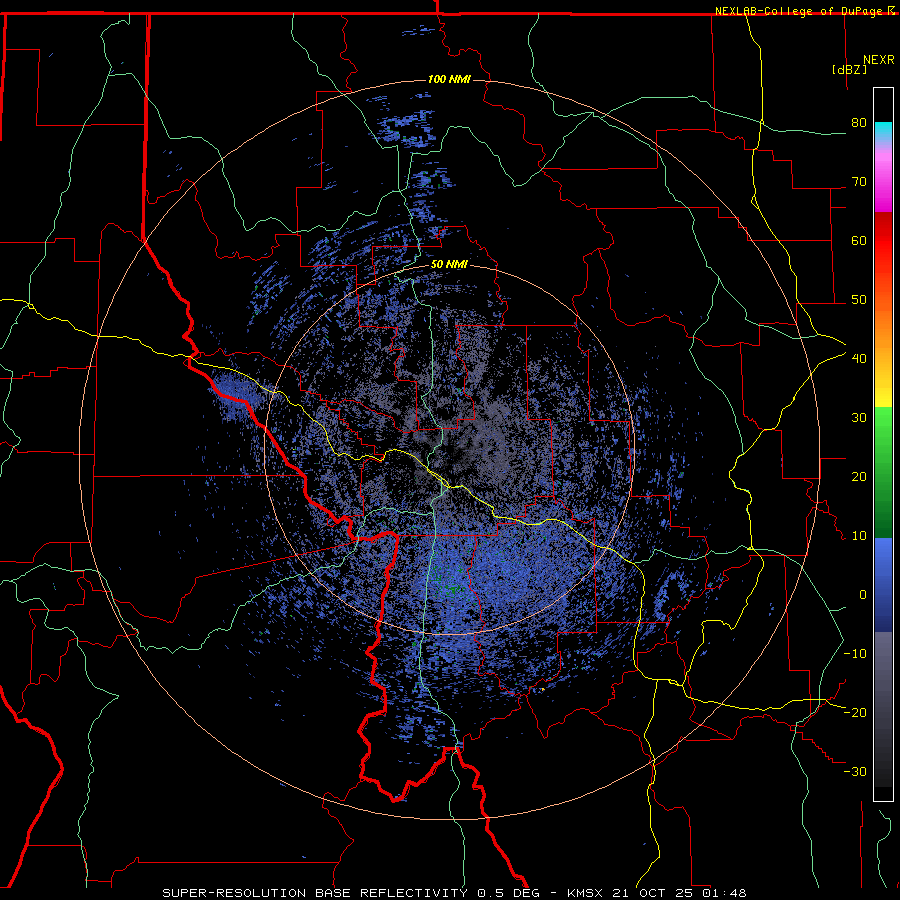Click the -20 value on the dBZ scale

[855, 713]
